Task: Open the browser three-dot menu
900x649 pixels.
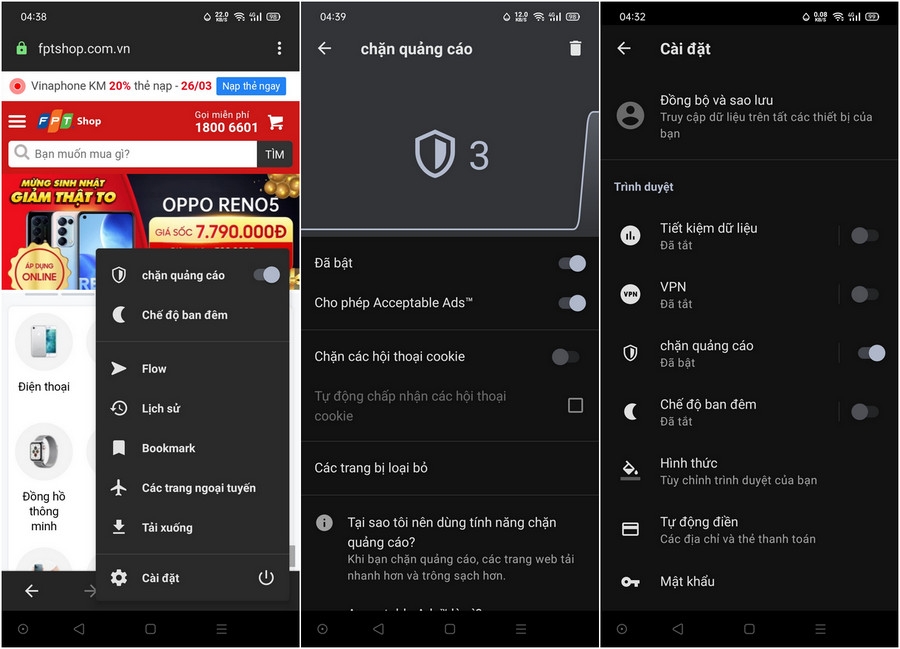Action: coord(279,48)
